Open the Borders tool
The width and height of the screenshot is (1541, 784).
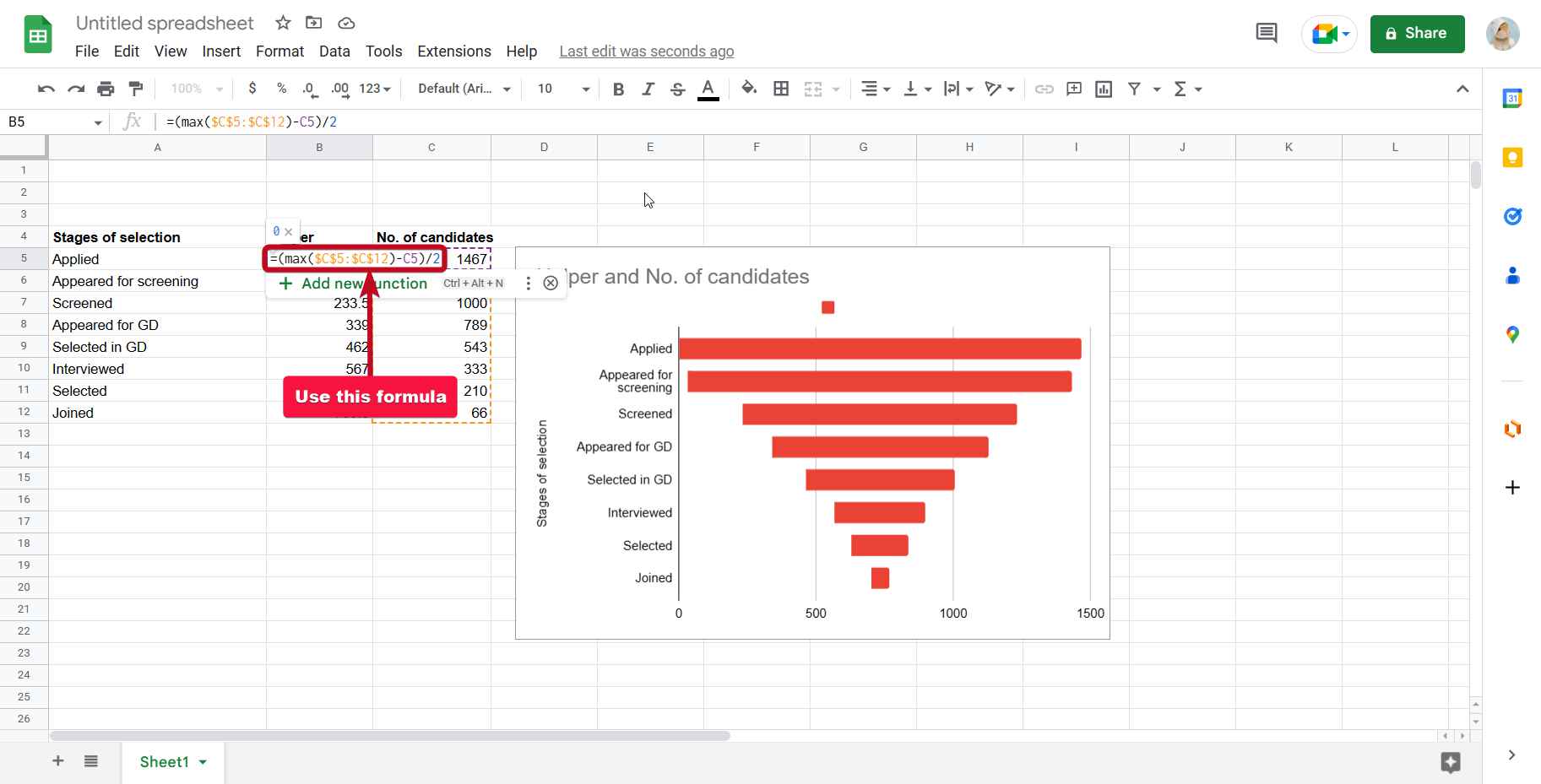[781, 89]
